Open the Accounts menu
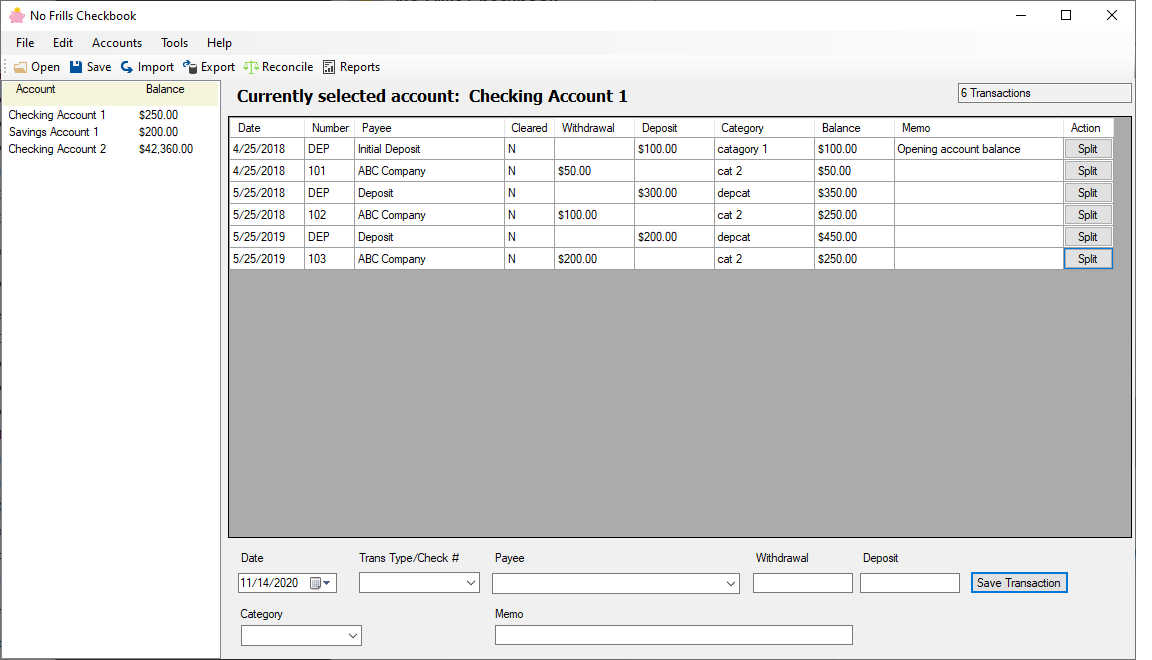Viewport: 1152px width, 660px height. pyautogui.click(x=117, y=42)
